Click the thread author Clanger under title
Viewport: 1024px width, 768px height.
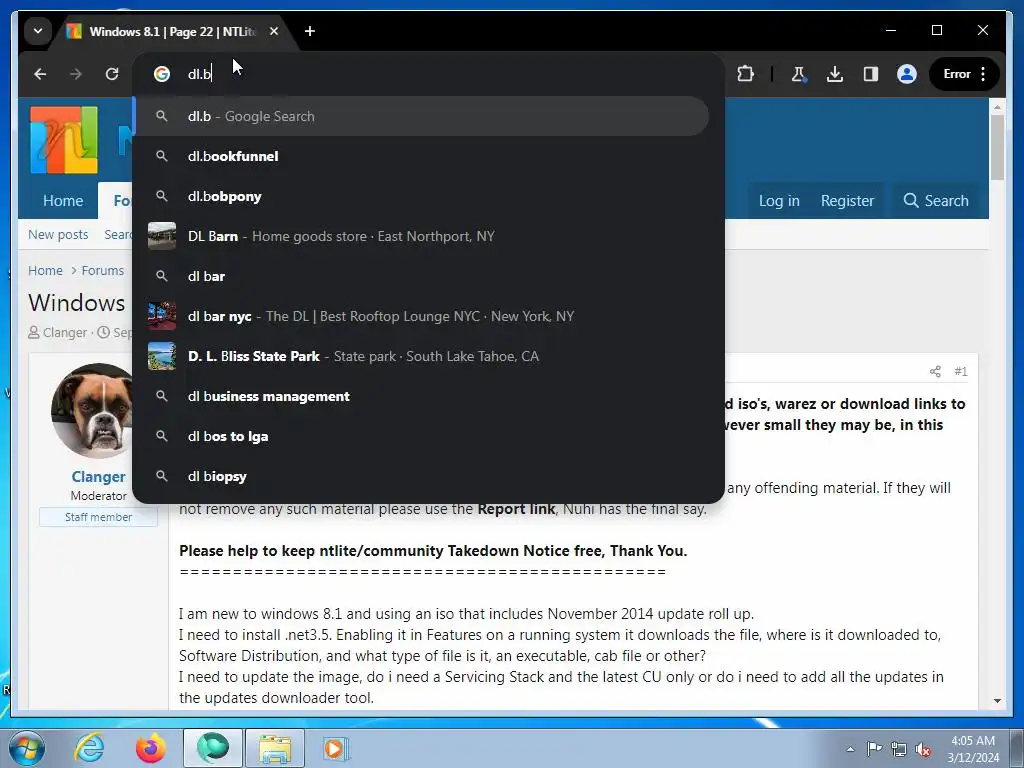click(x=65, y=332)
